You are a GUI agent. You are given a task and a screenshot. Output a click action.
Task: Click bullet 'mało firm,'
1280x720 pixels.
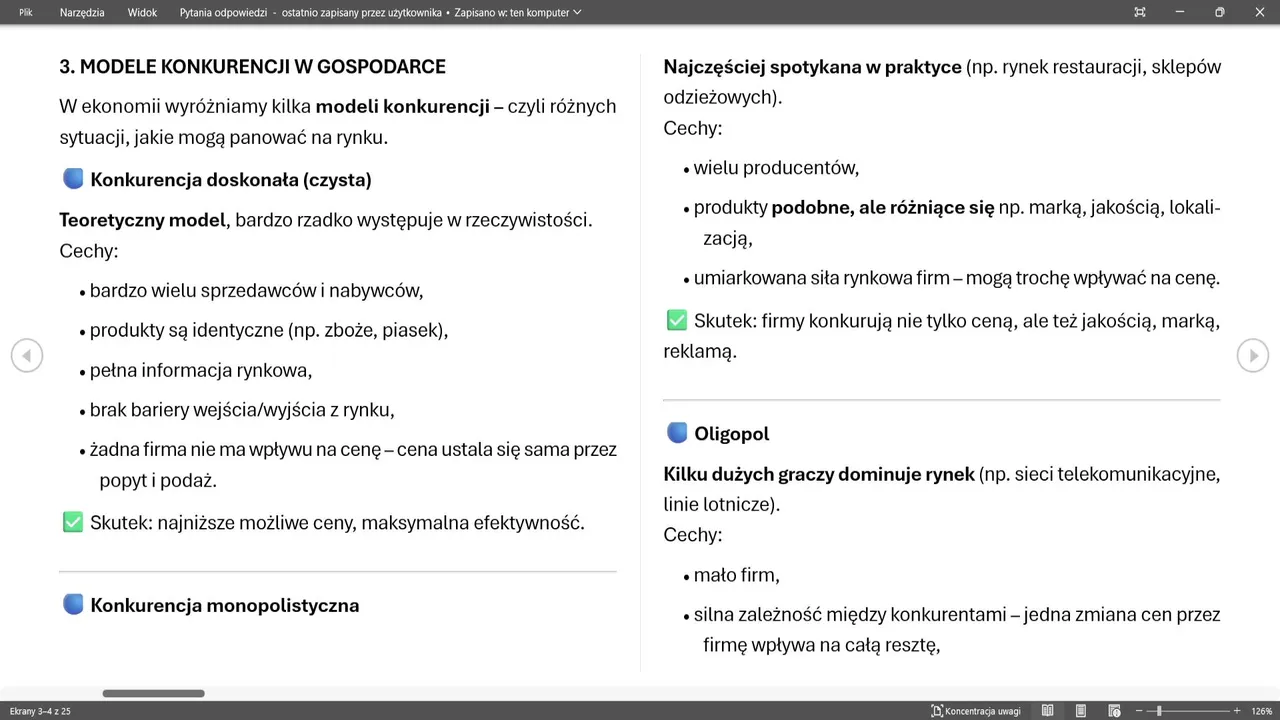[x=737, y=575]
